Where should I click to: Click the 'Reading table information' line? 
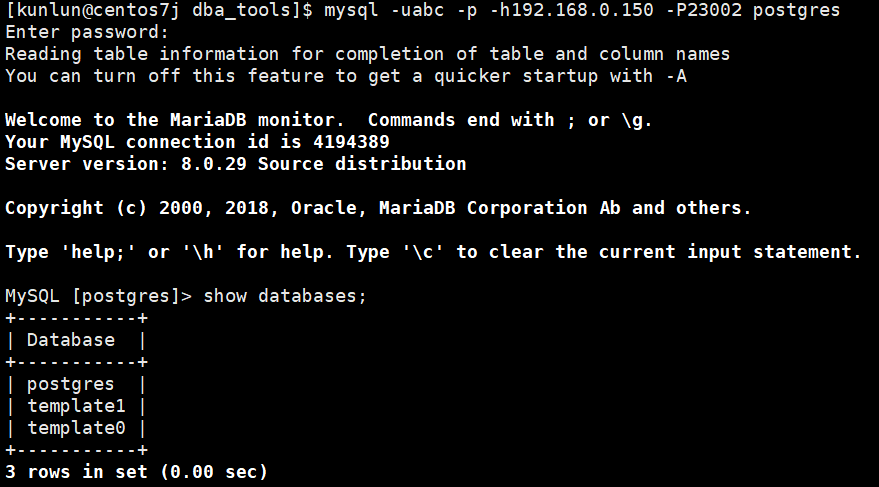367,54
